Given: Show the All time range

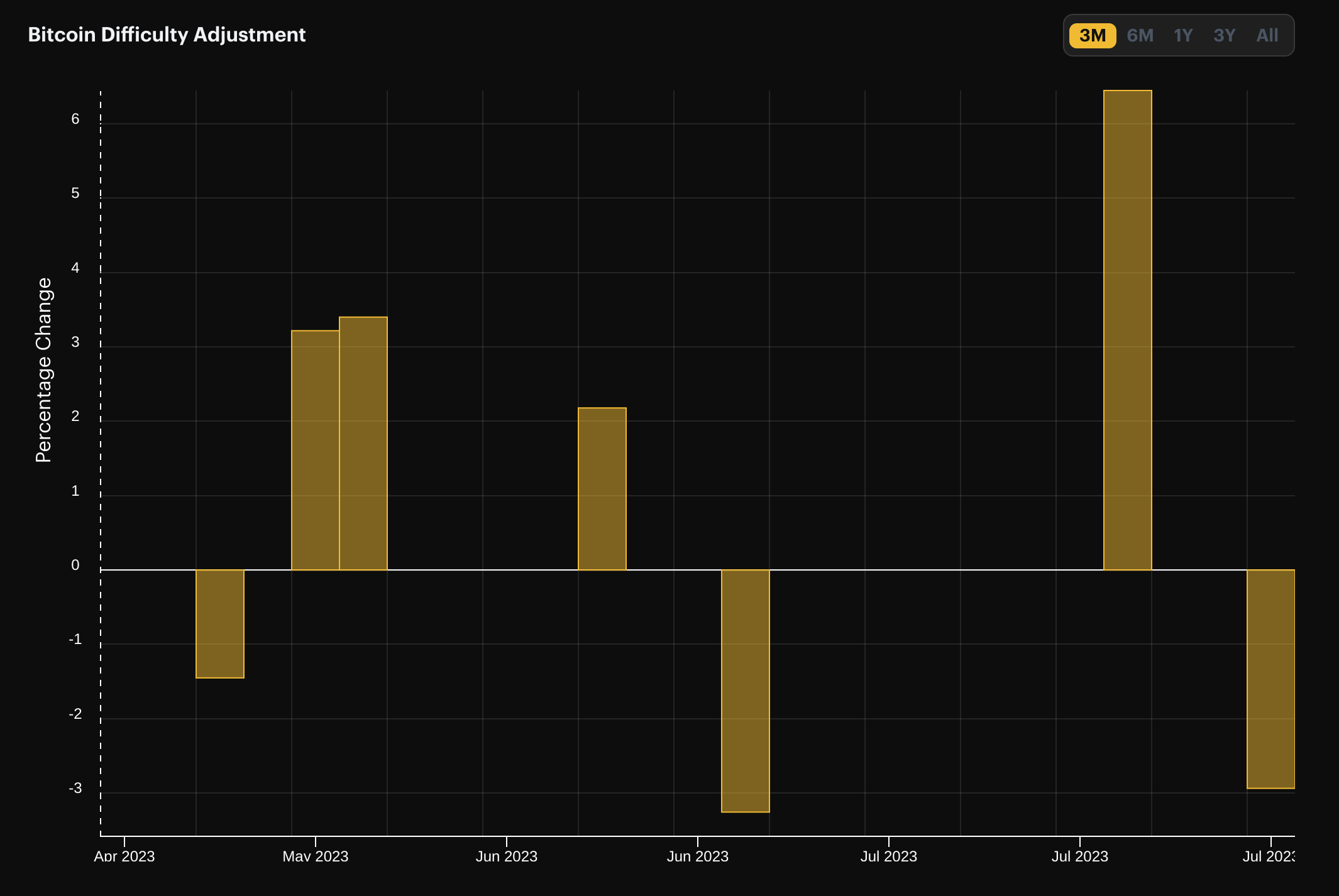Looking at the screenshot, I should pyautogui.click(x=1267, y=35).
